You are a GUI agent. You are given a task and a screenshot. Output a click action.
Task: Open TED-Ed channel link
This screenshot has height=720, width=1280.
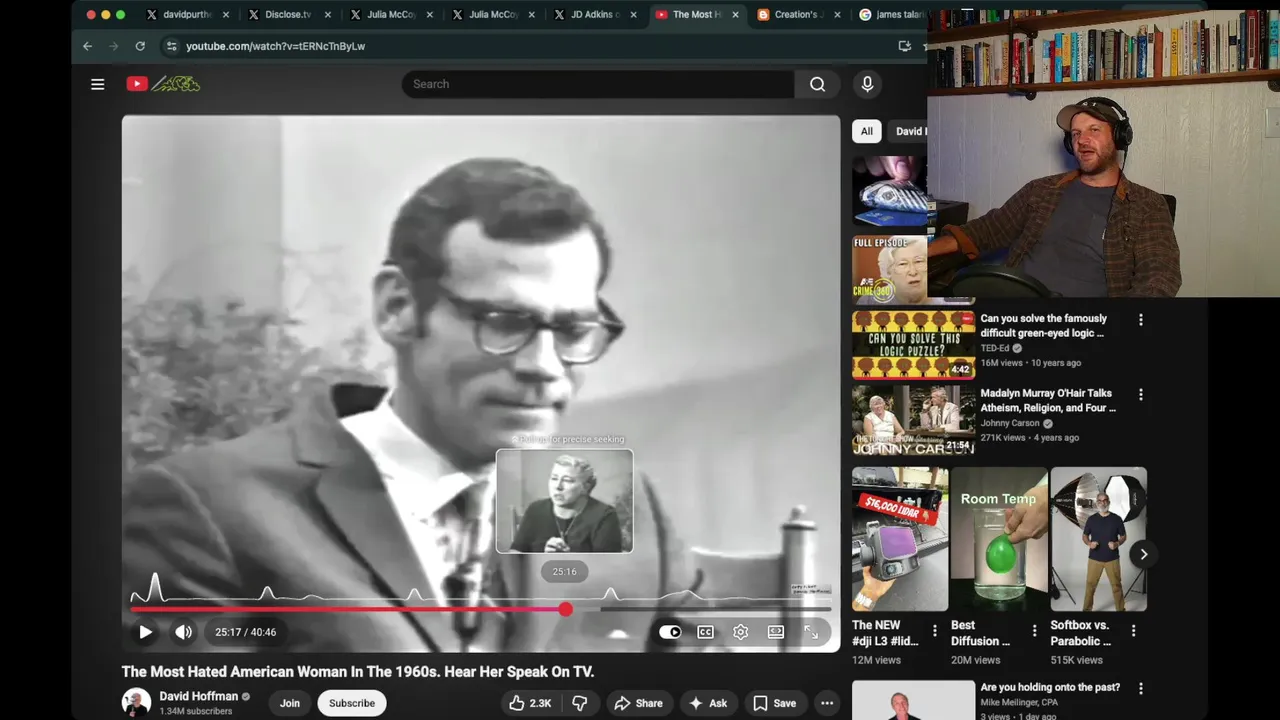tap(995, 348)
